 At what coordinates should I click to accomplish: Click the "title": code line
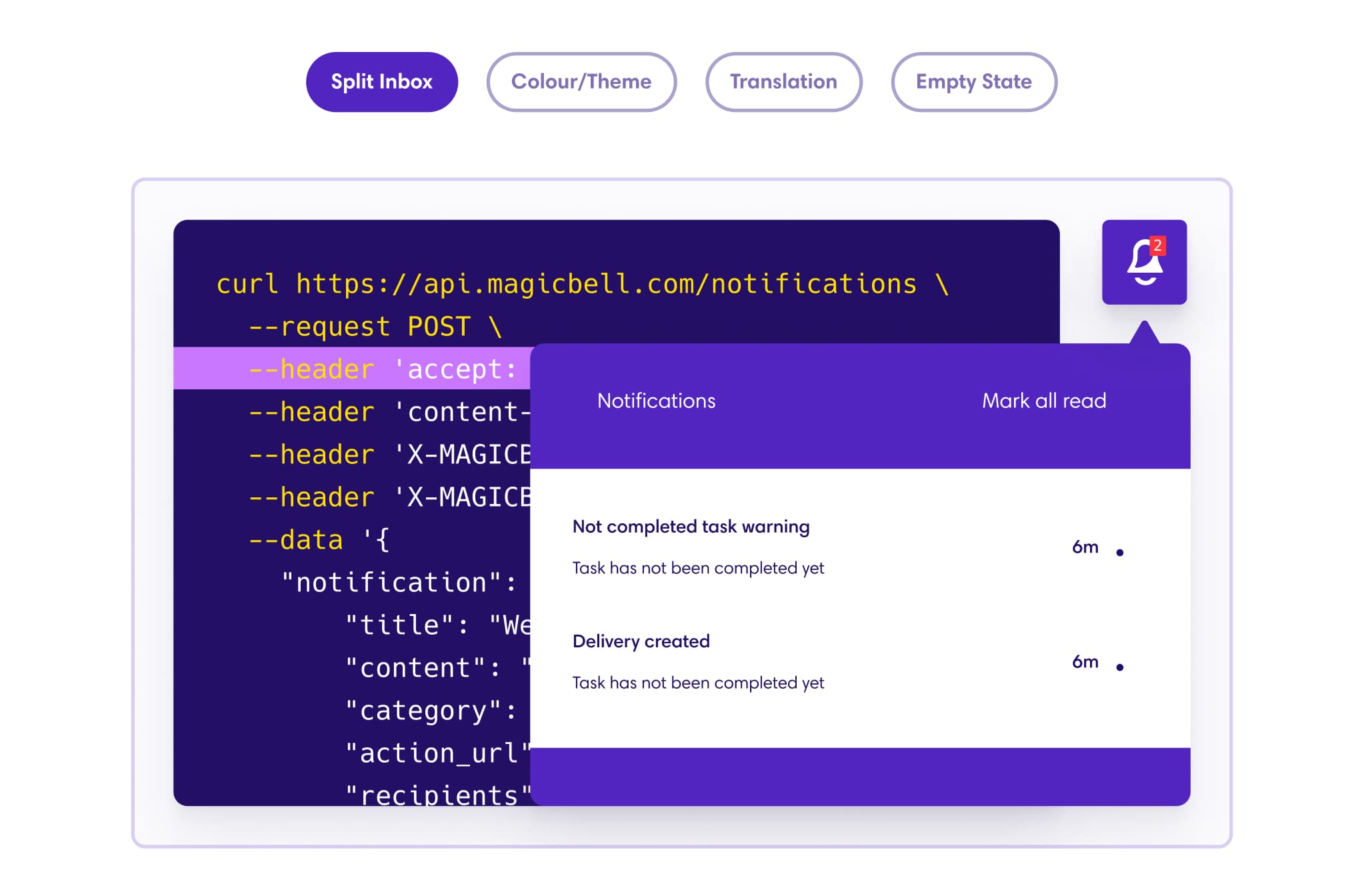(x=437, y=625)
